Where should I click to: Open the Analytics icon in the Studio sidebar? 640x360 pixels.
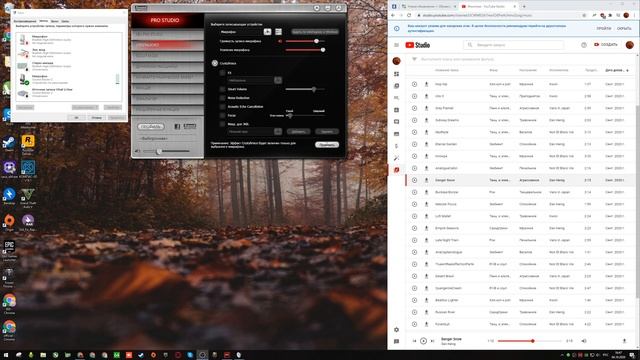click(x=396, y=110)
